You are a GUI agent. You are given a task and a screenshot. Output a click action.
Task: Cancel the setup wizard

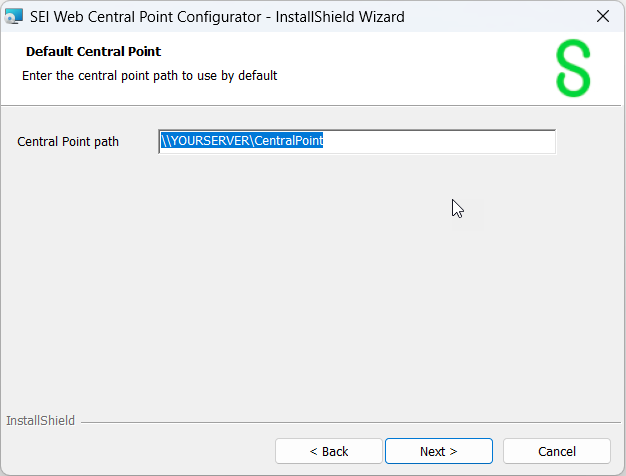(x=556, y=451)
